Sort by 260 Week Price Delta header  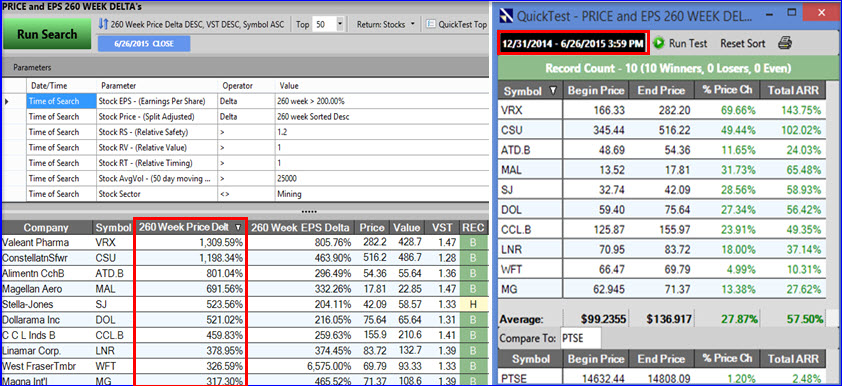(x=190, y=227)
